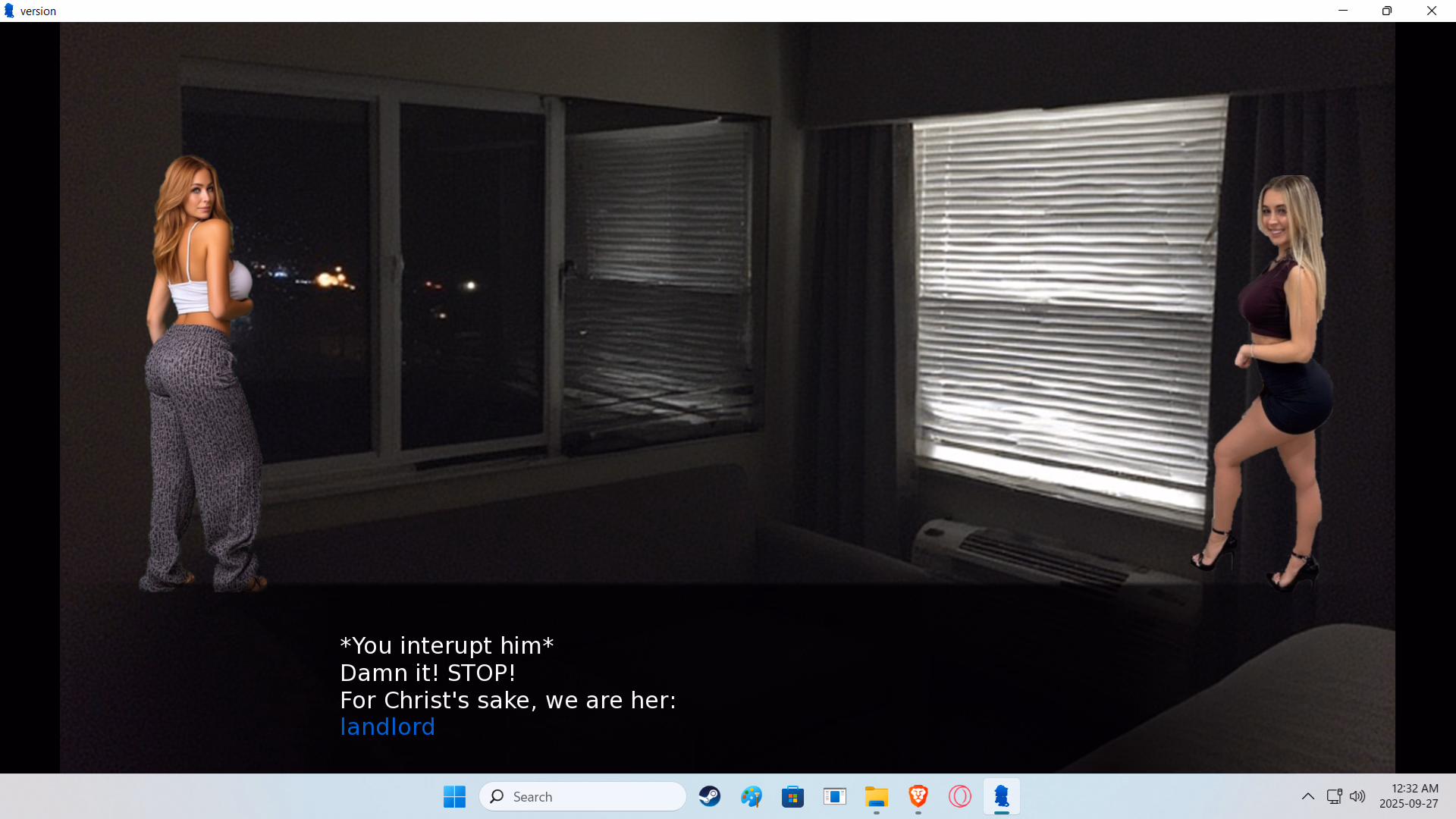Minimize the "version" game window
This screenshot has width=1456, height=819.
[1343, 11]
